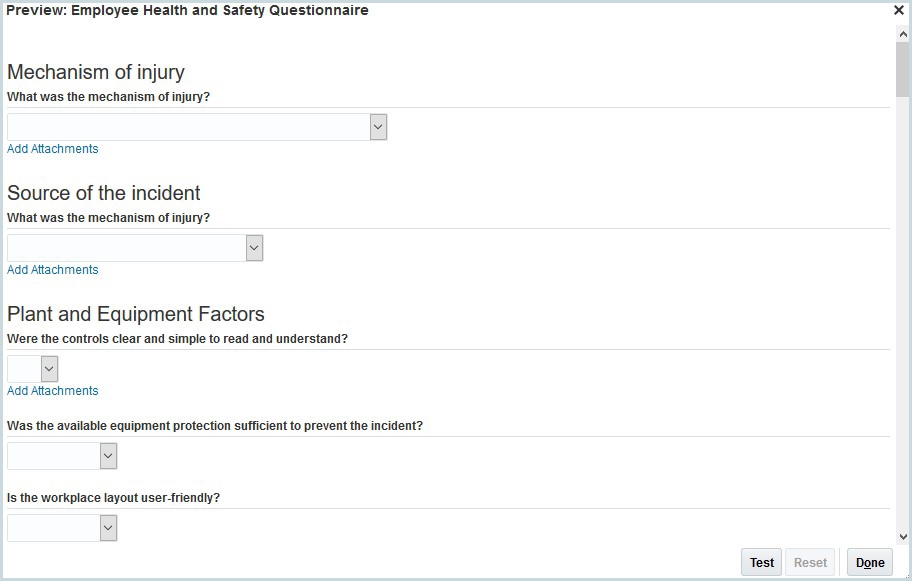Click the vertical scrollbar thumb
The image size is (912, 581).
pos(903,68)
